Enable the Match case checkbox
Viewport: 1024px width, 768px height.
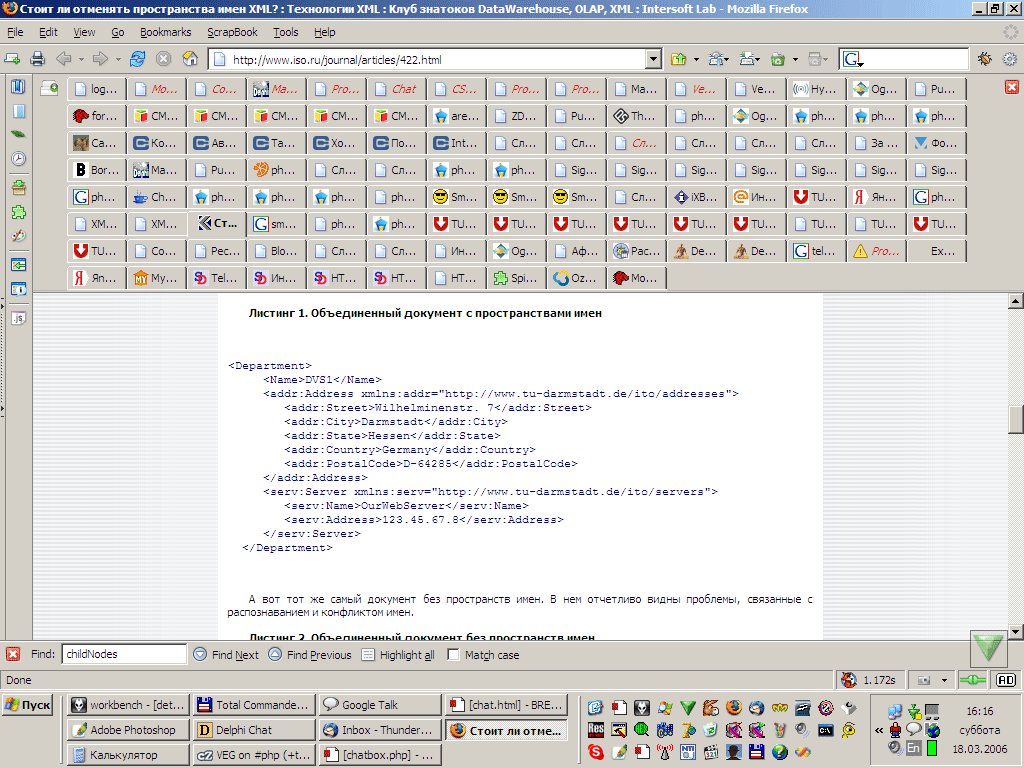tap(454, 655)
